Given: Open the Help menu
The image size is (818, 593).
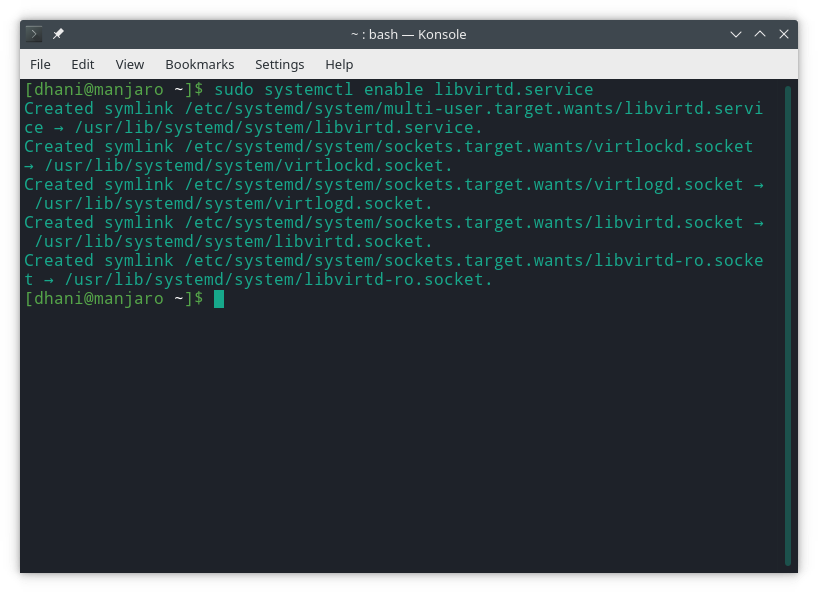Looking at the screenshot, I should 339,64.
